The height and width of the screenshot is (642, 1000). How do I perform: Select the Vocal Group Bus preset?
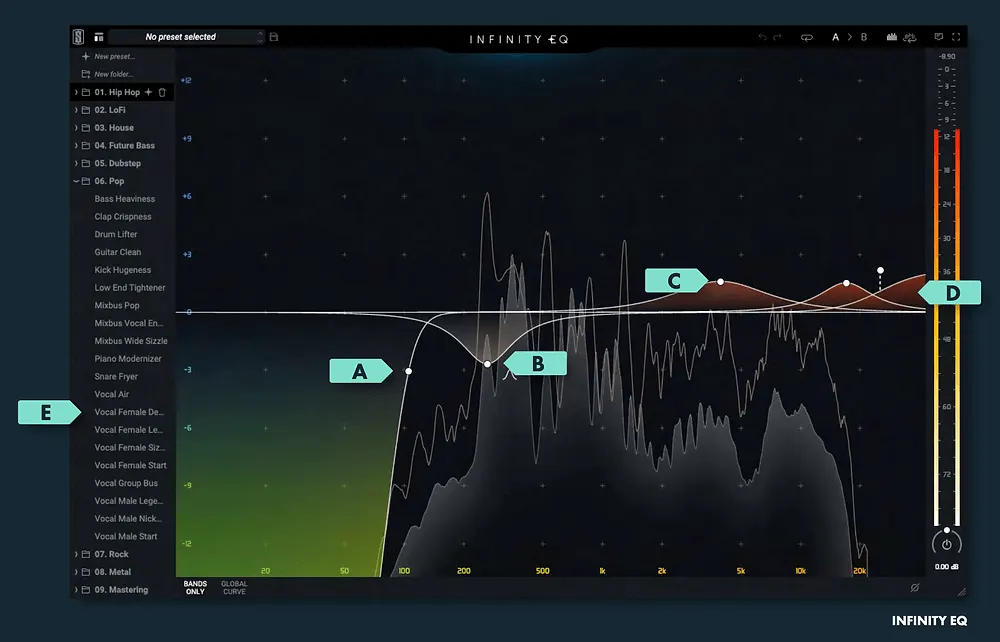tap(126, 483)
